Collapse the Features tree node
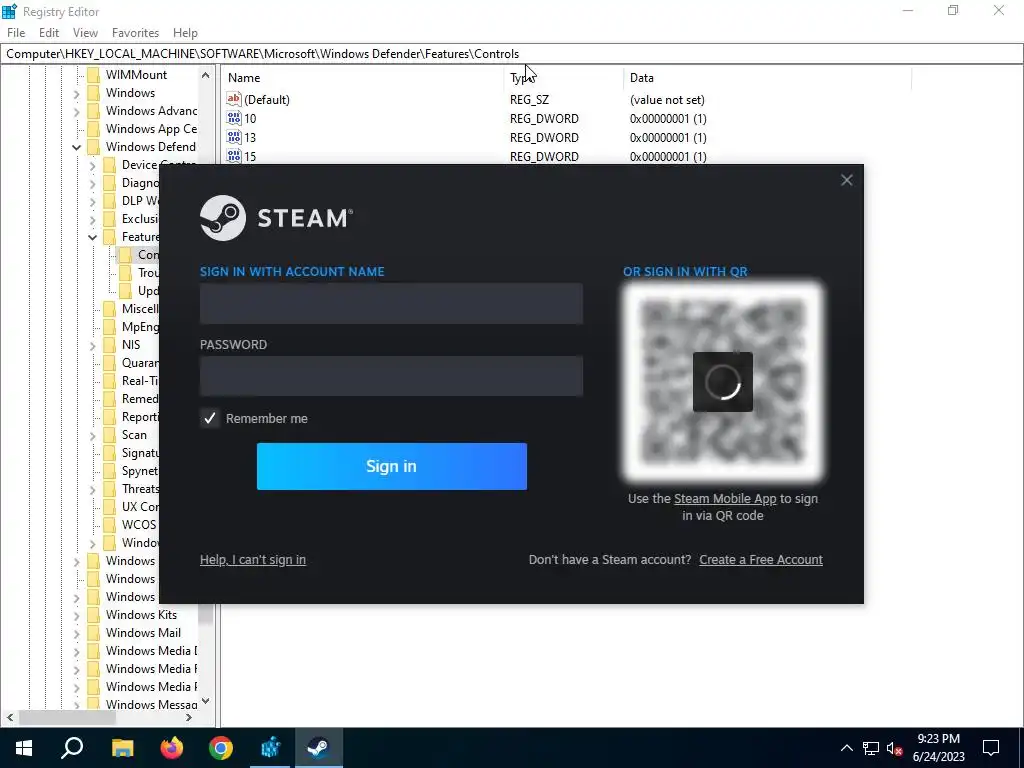The width and height of the screenshot is (1024, 768). pyautogui.click(x=93, y=237)
